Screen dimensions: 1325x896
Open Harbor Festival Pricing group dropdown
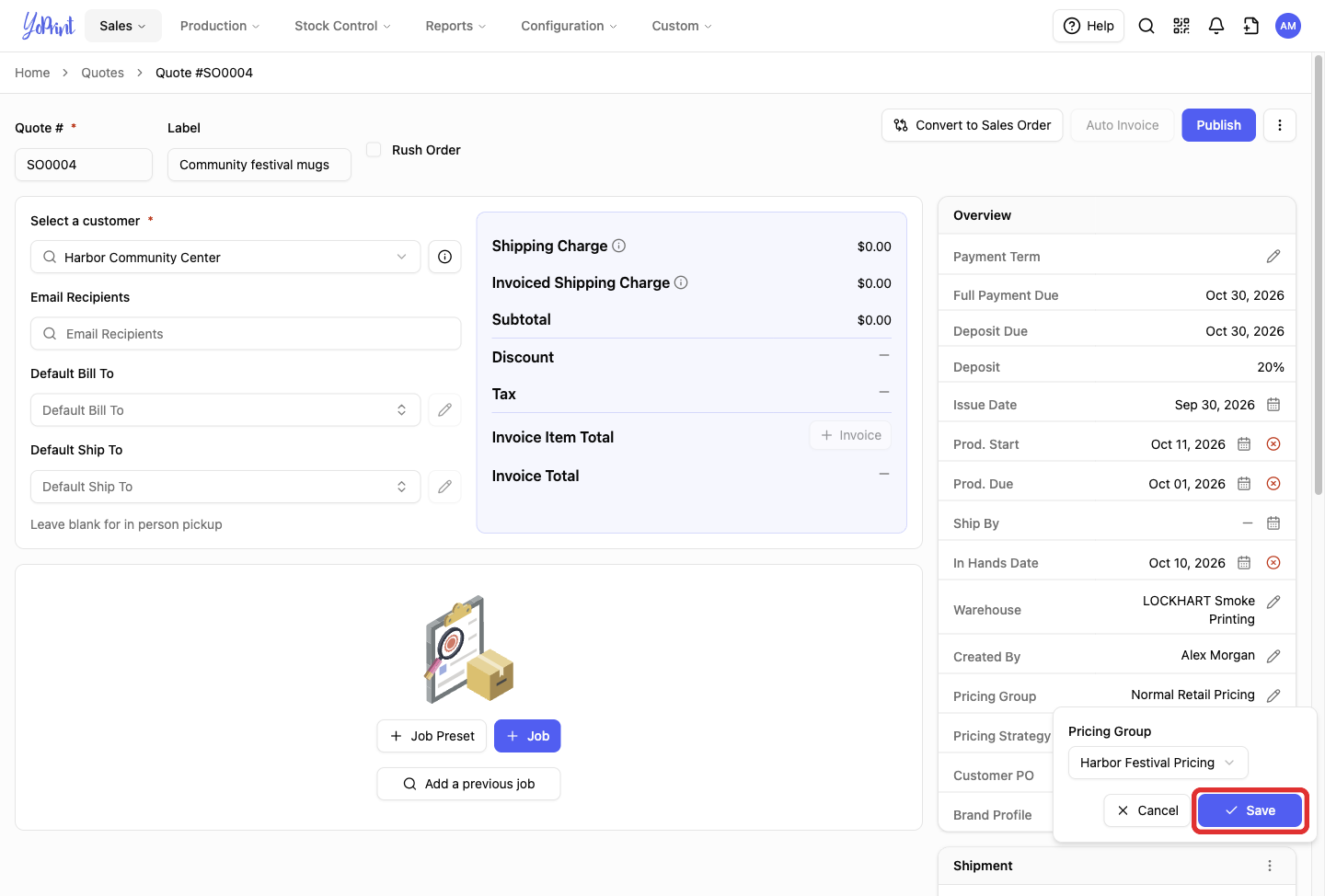point(1158,763)
